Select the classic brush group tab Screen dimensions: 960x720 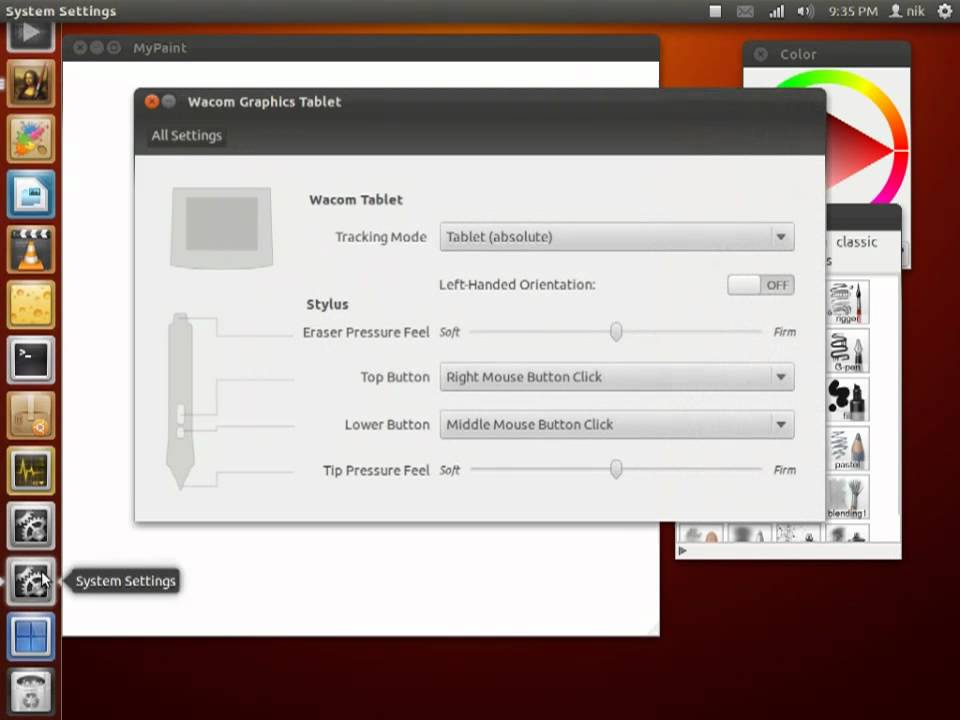[x=857, y=242]
